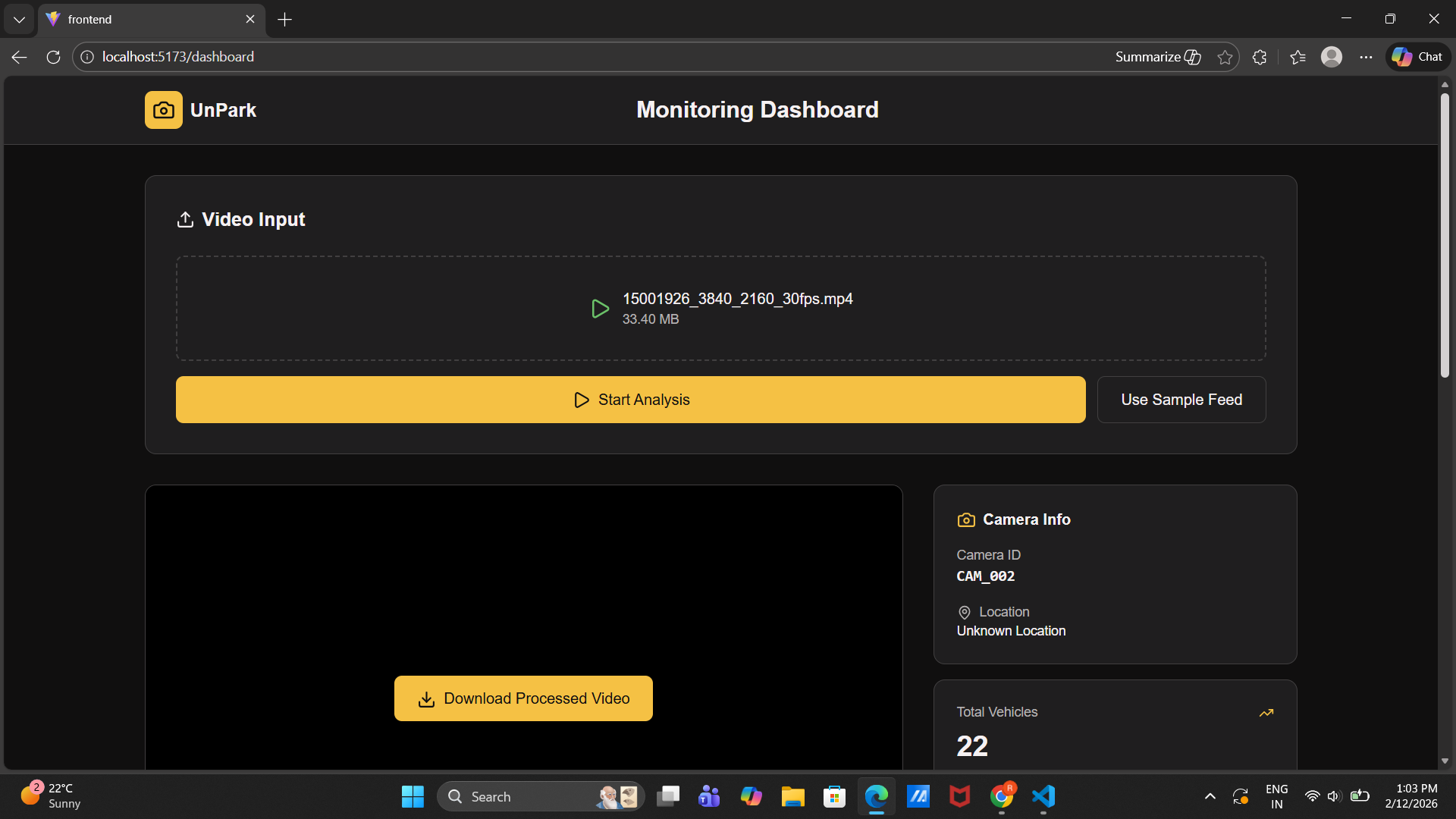The height and width of the screenshot is (819, 1456).
Task: Click the localhost address bar
Action: [x=531, y=57]
